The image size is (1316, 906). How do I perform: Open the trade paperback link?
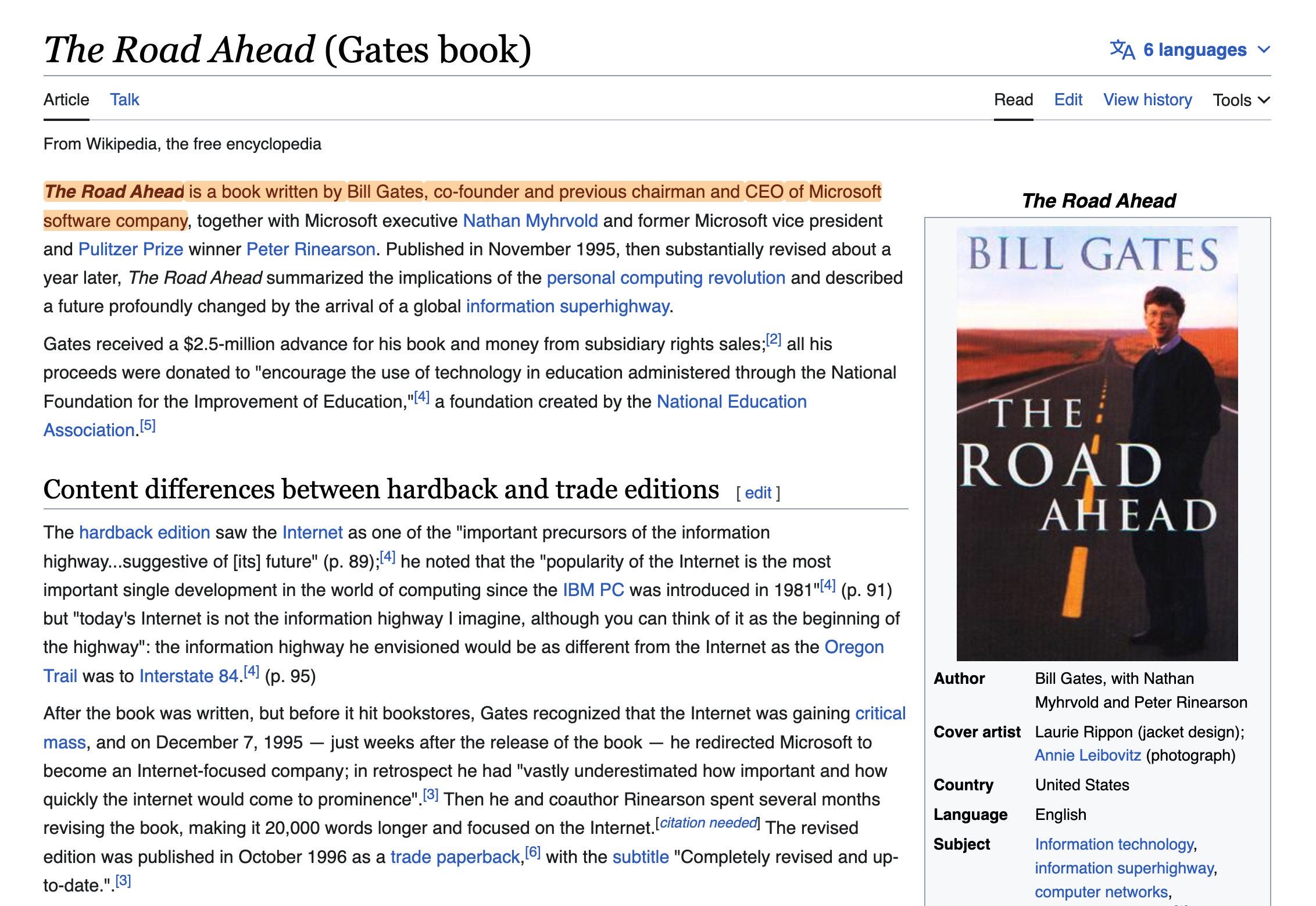coord(455,857)
